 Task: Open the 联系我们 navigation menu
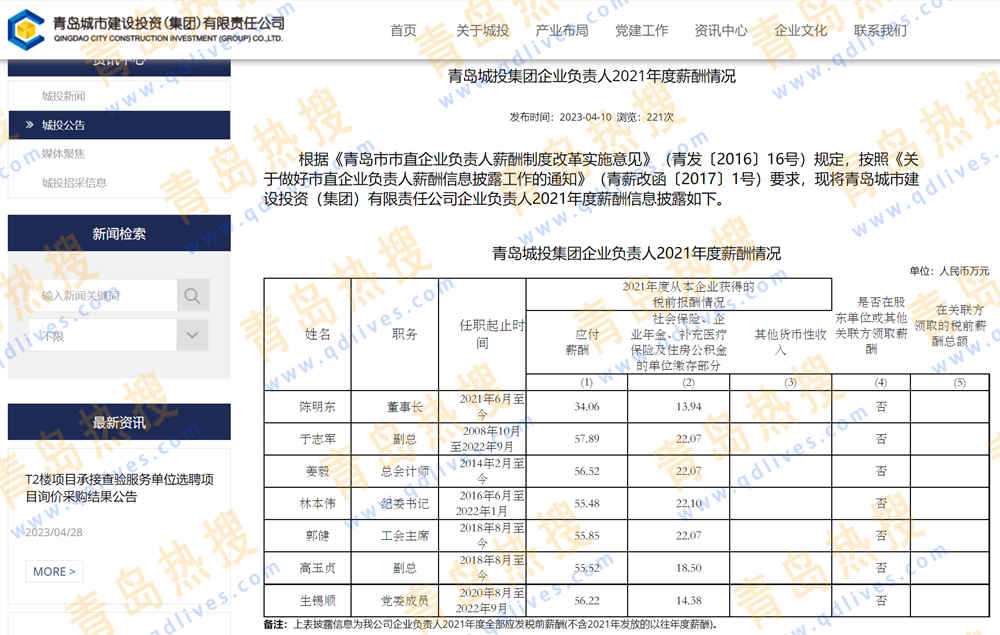(x=880, y=31)
